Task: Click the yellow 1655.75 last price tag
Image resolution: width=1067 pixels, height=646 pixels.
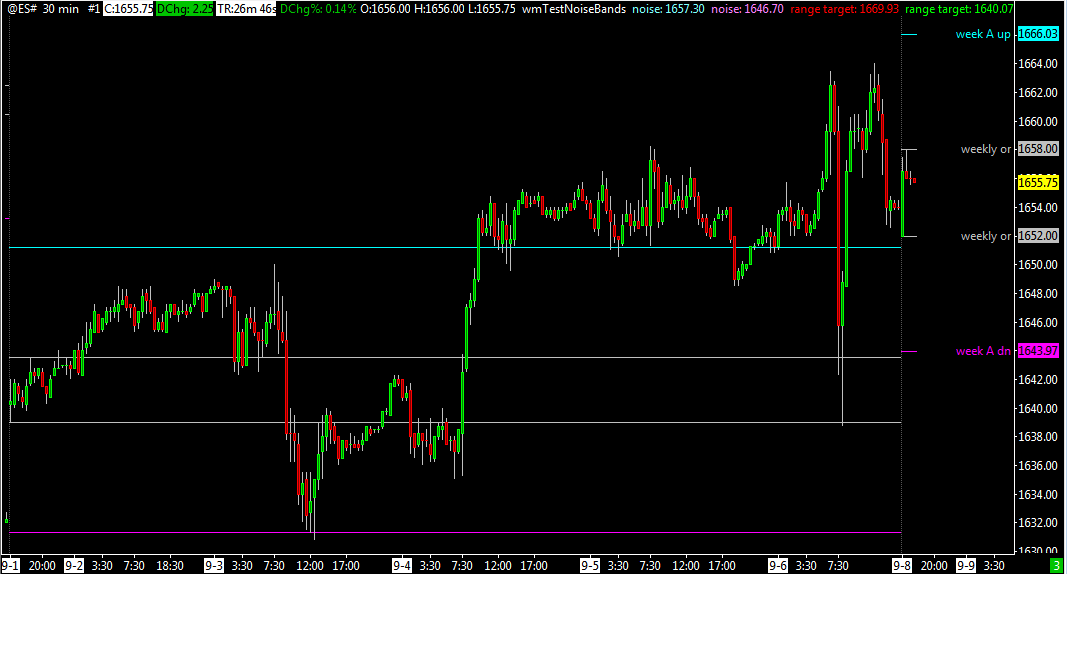Action: point(1038,182)
